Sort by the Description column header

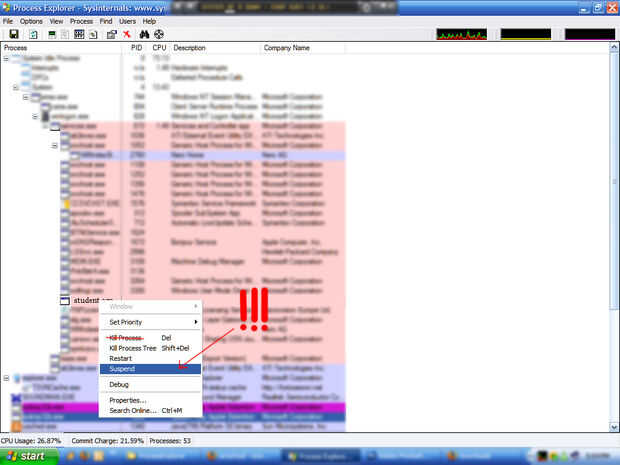pos(215,48)
